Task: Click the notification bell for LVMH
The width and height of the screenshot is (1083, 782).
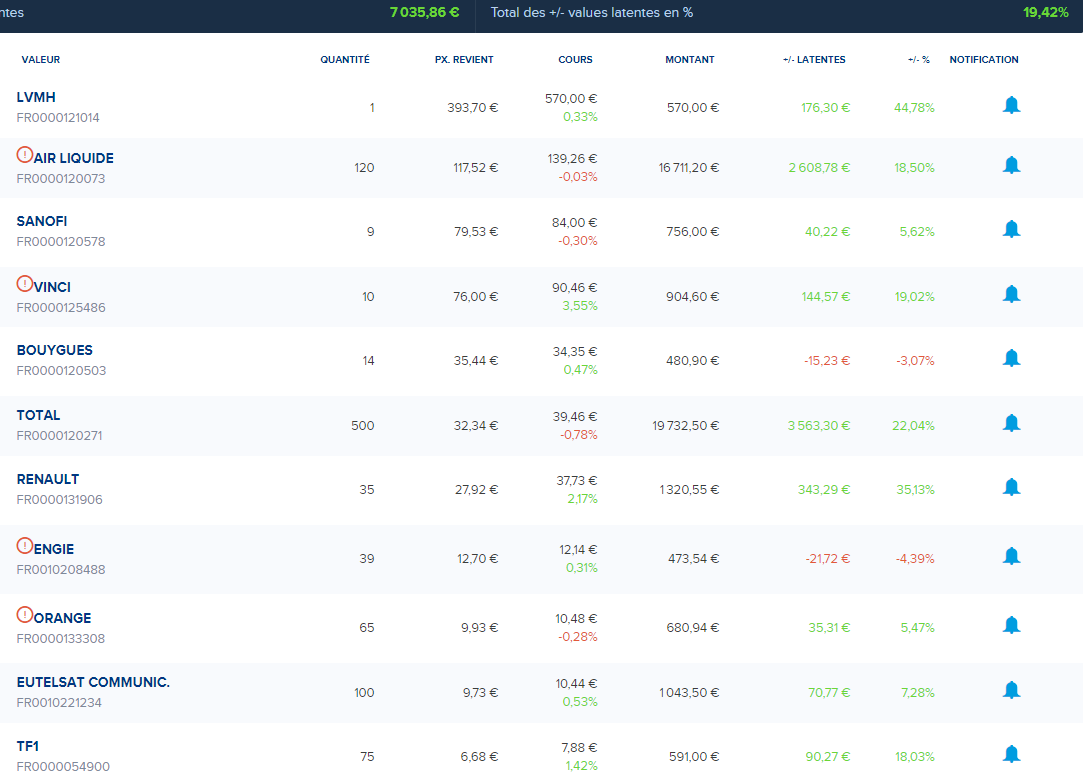Action: [1011, 105]
